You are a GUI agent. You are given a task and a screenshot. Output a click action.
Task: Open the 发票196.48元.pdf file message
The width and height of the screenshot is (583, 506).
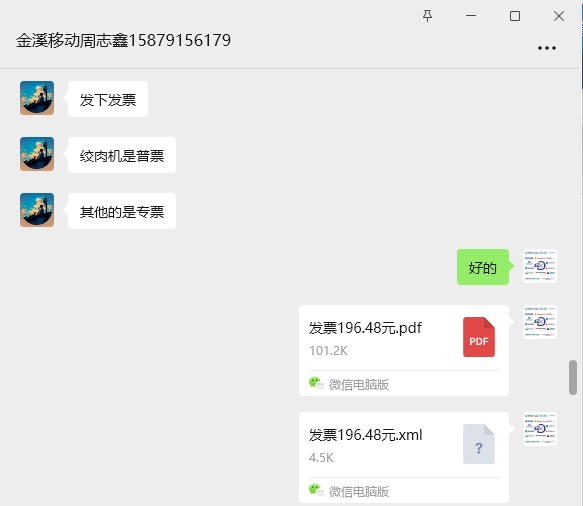[x=404, y=351]
